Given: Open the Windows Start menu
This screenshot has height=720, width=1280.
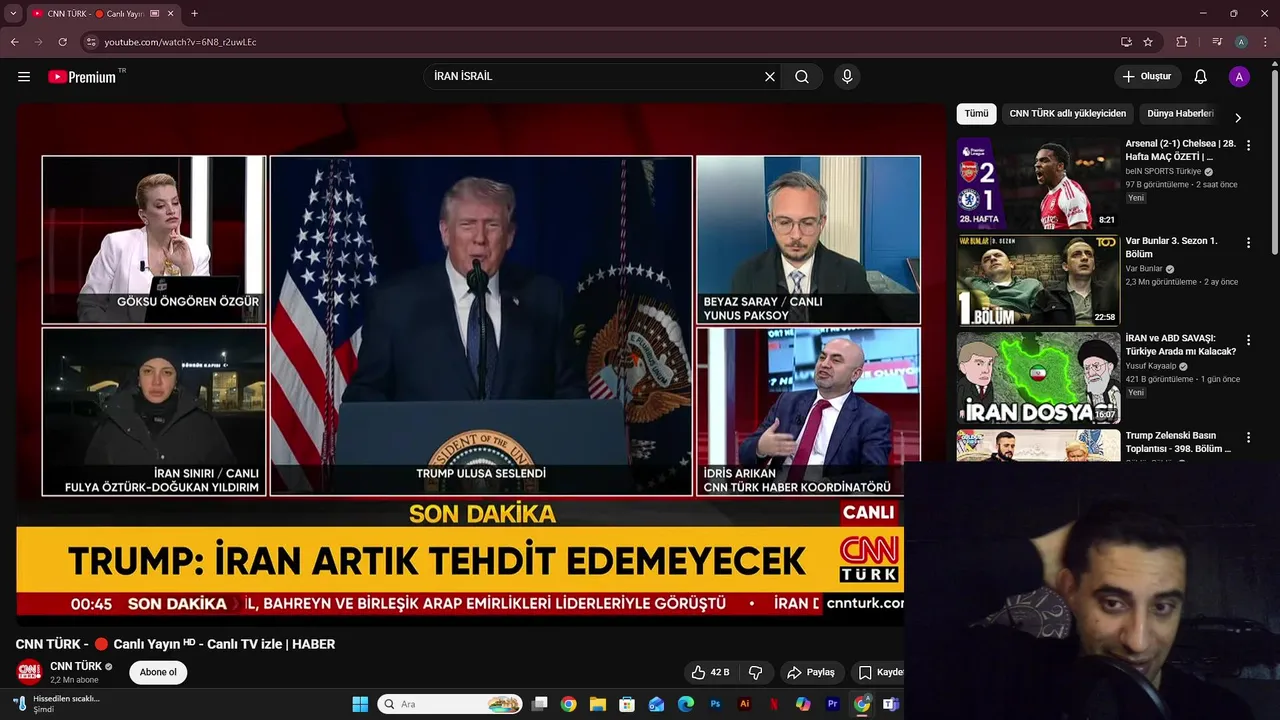Looking at the screenshot, I should click(360, 704).
